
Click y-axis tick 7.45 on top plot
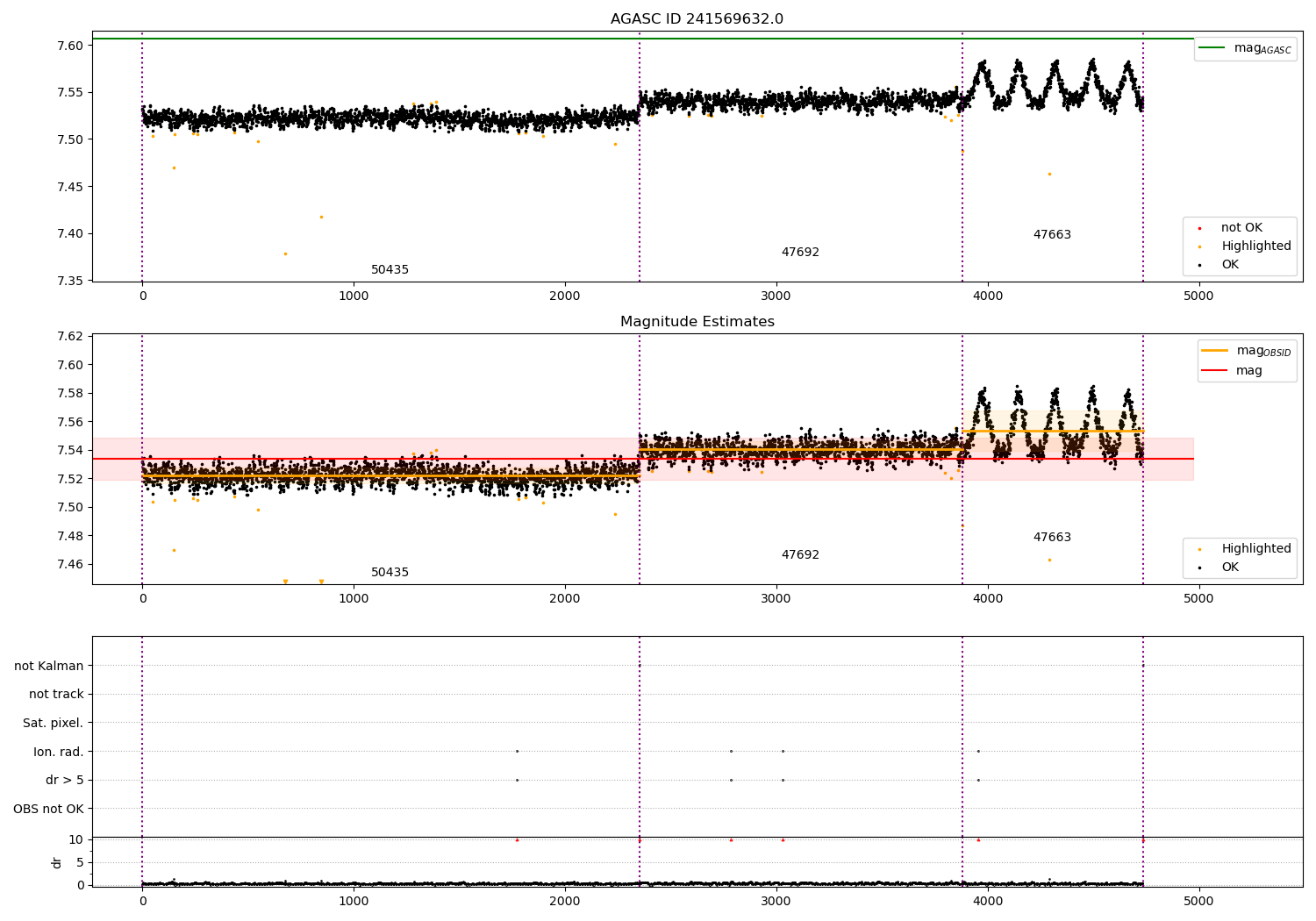point(71,187)
